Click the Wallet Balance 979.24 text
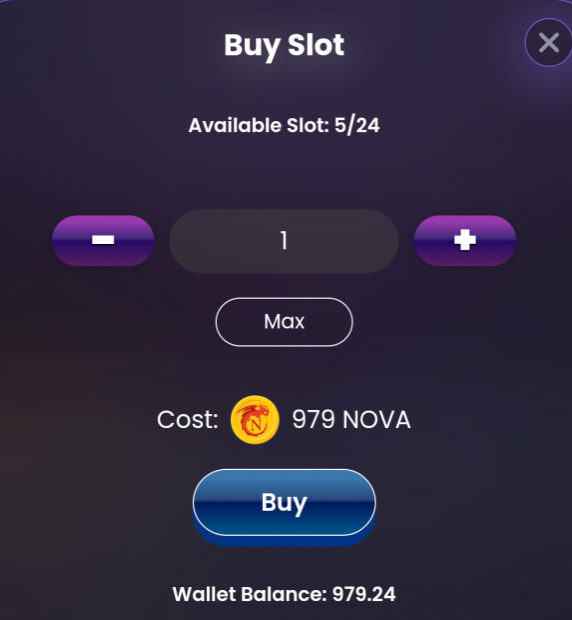Screen dimensions: 572x620 pyautogui.click(x=284, y=594)
